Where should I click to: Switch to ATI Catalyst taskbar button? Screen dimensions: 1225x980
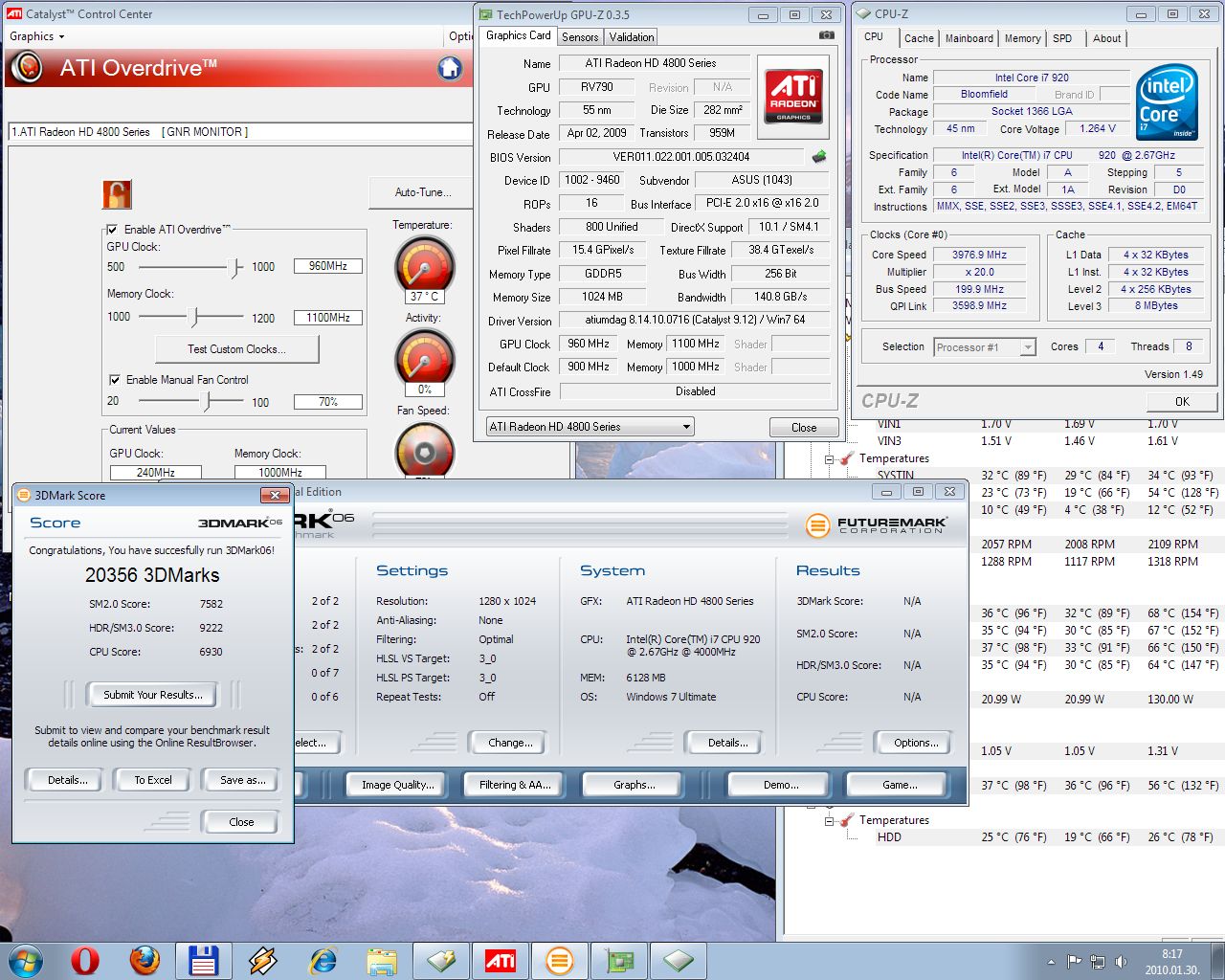(x=501, y=960)
